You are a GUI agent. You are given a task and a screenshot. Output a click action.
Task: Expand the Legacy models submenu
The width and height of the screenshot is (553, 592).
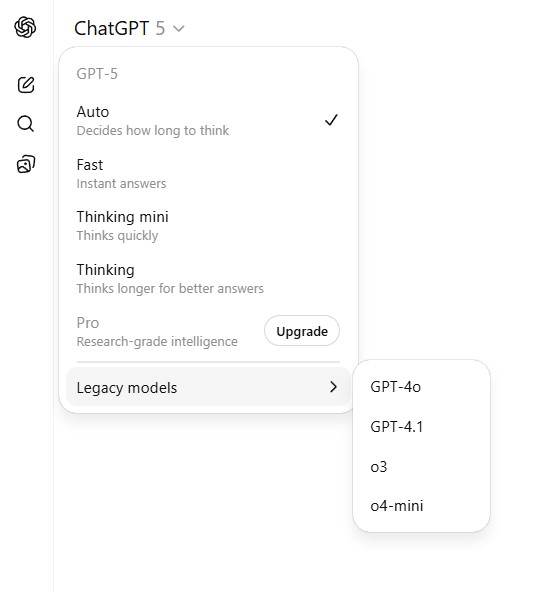pyautogui.click(x=208, y=387)
